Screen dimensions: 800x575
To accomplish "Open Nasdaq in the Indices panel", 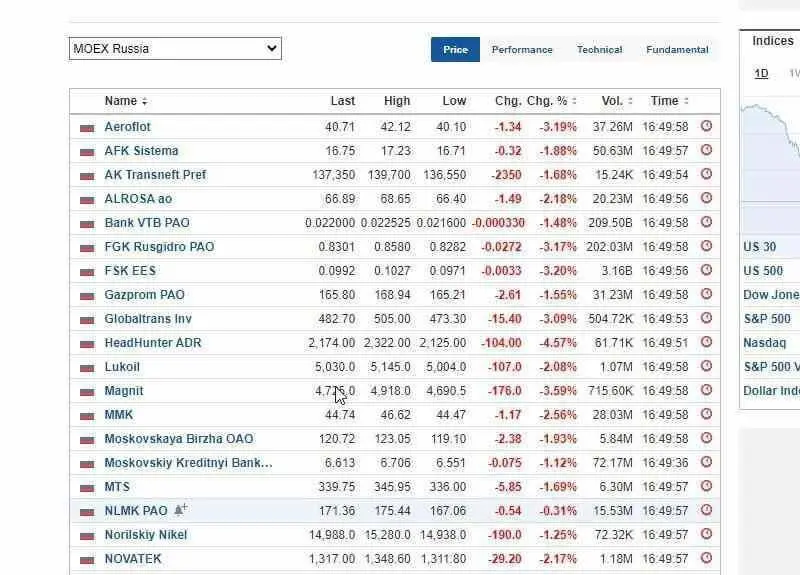I will point(764,342).
